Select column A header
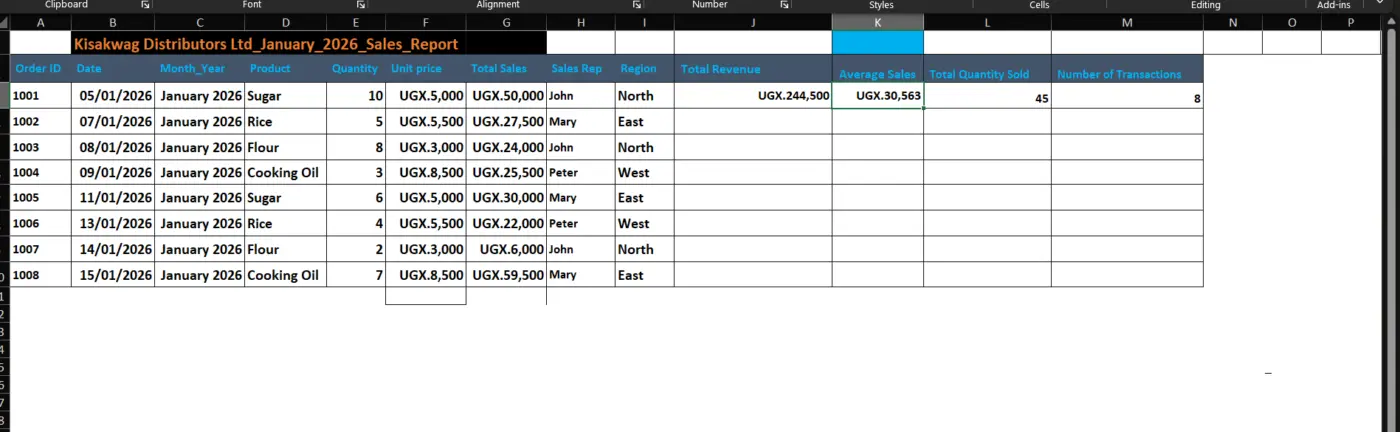 click(40, 22)
